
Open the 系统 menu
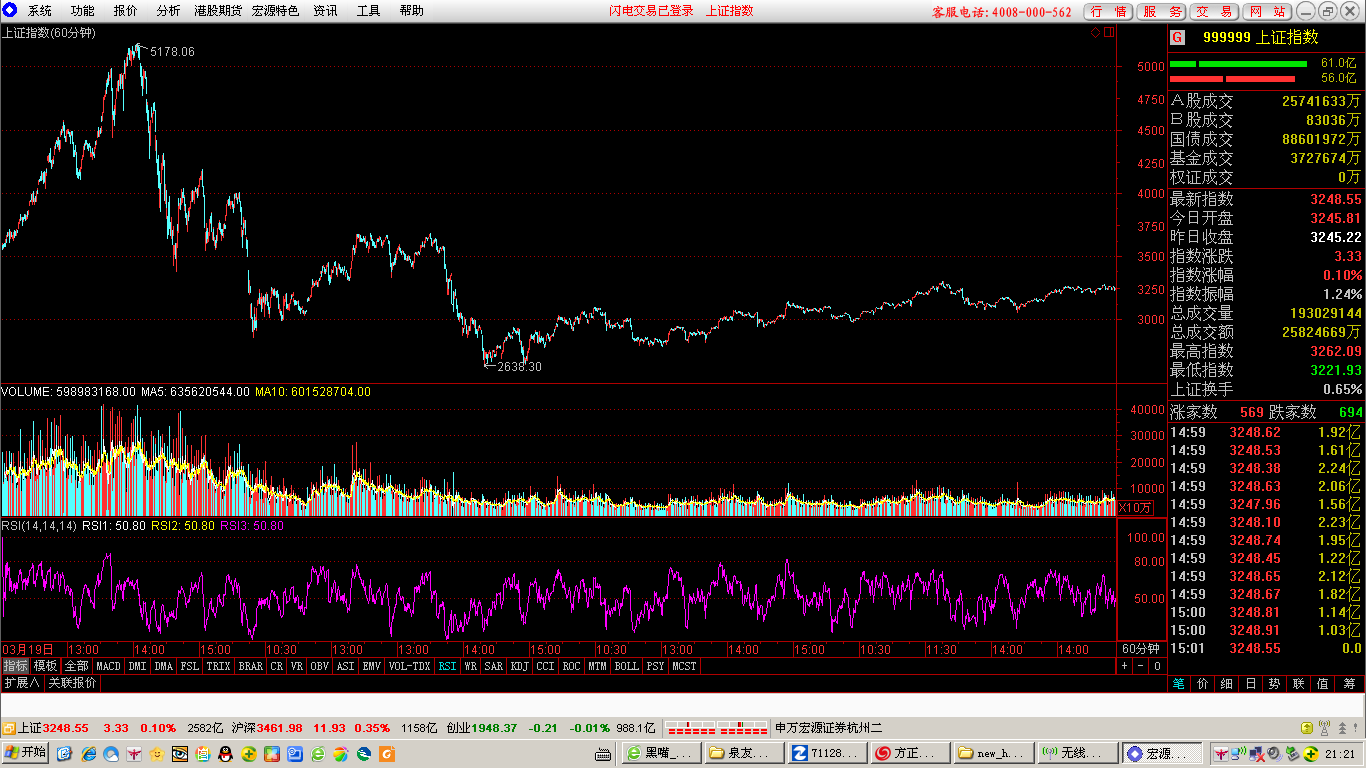point(40,11)
